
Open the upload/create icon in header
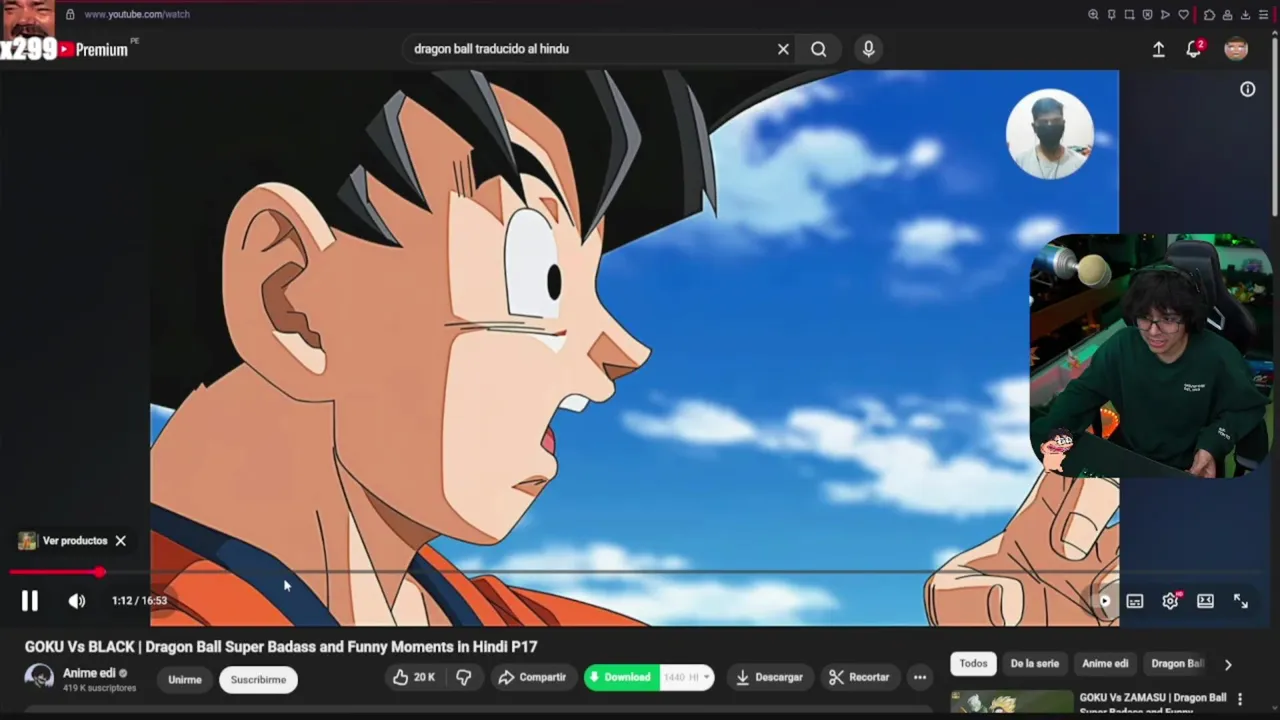[1158, 49]
